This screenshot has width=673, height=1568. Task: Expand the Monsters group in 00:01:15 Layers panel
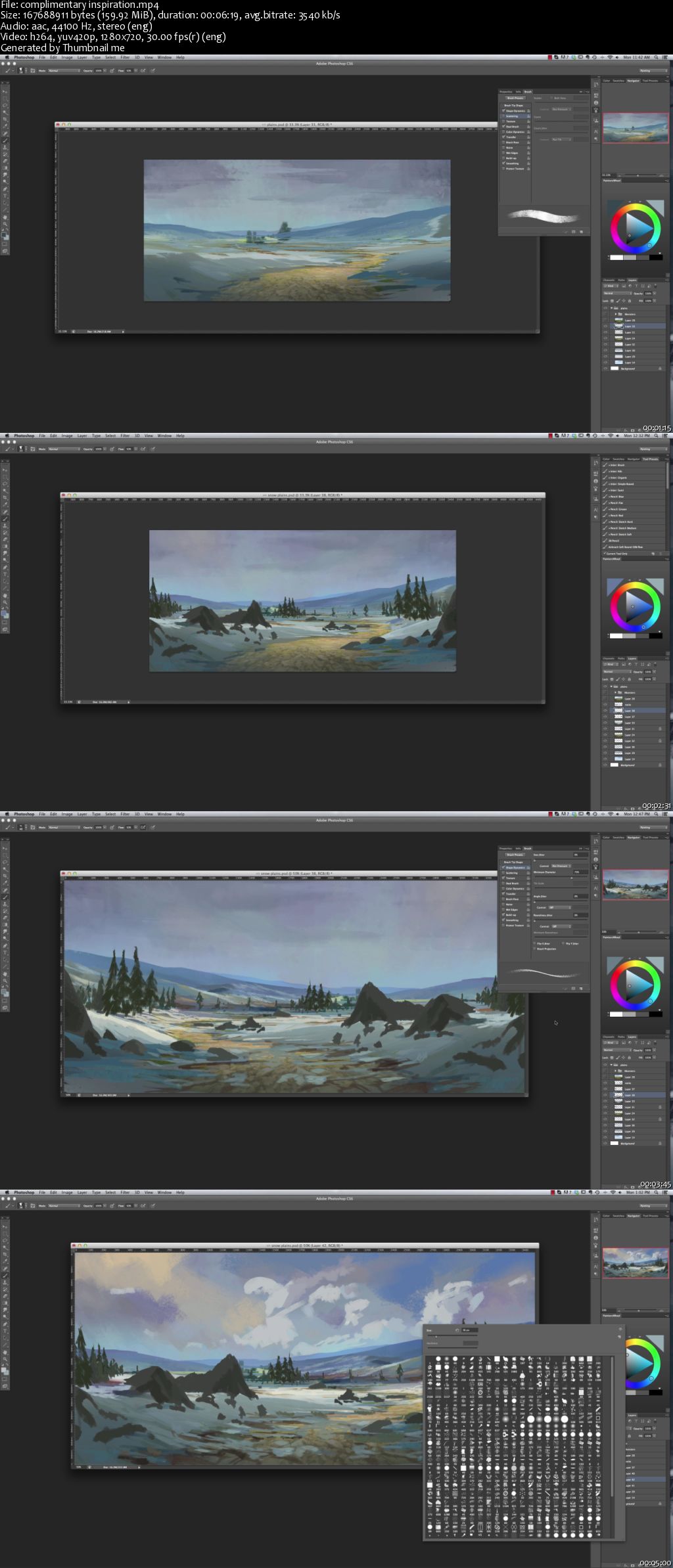coord(616,314)
